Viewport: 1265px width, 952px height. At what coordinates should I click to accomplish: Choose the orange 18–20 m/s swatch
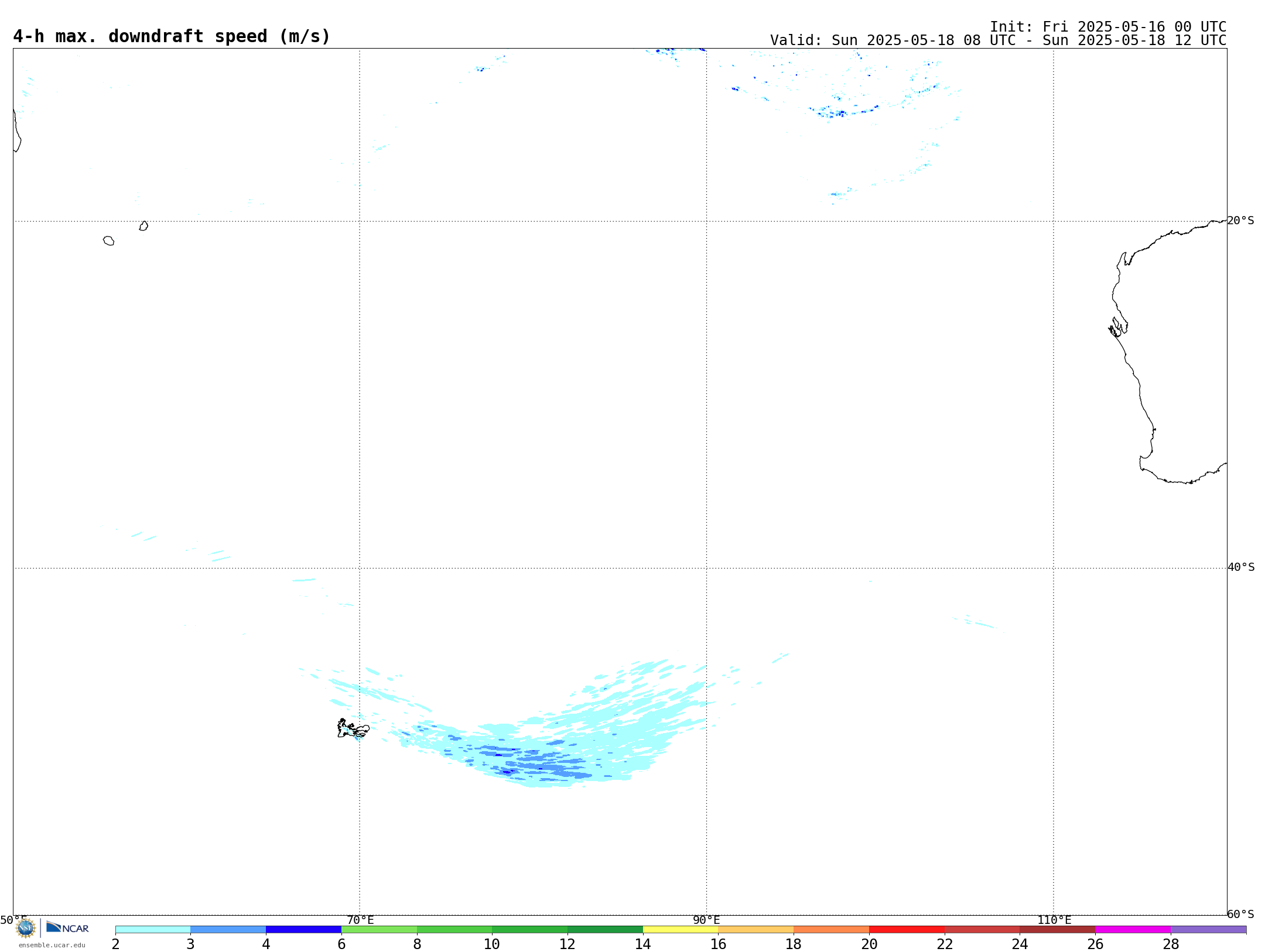(831, 930)
